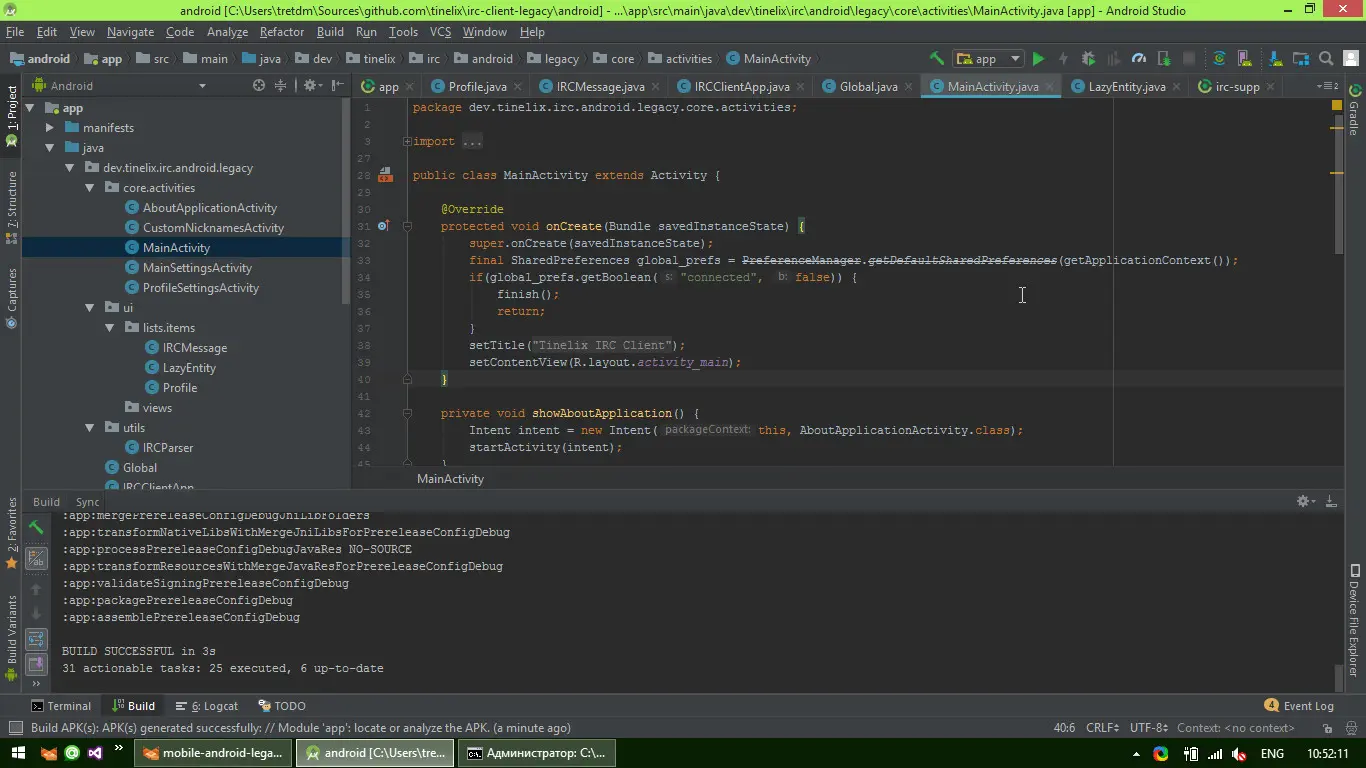
Task: Open the VCS menu
Action: click(440, 32)
